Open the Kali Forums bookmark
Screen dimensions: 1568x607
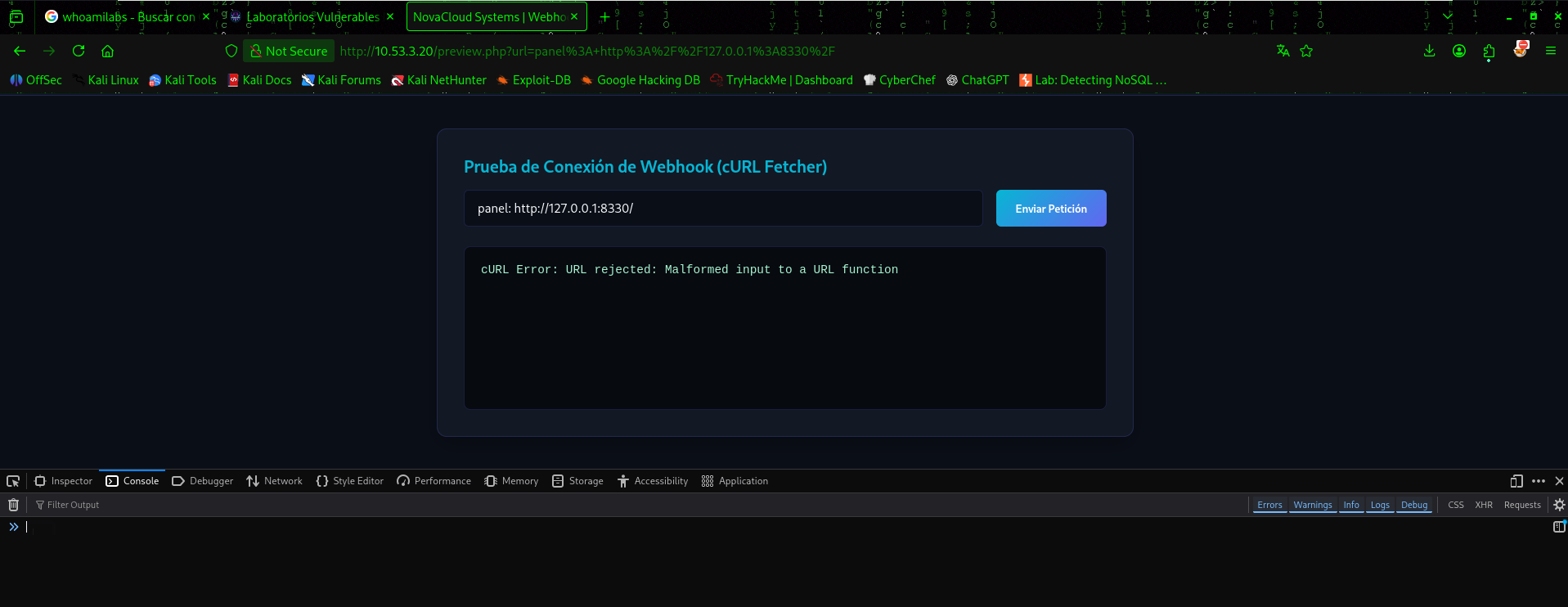(341, 80)
